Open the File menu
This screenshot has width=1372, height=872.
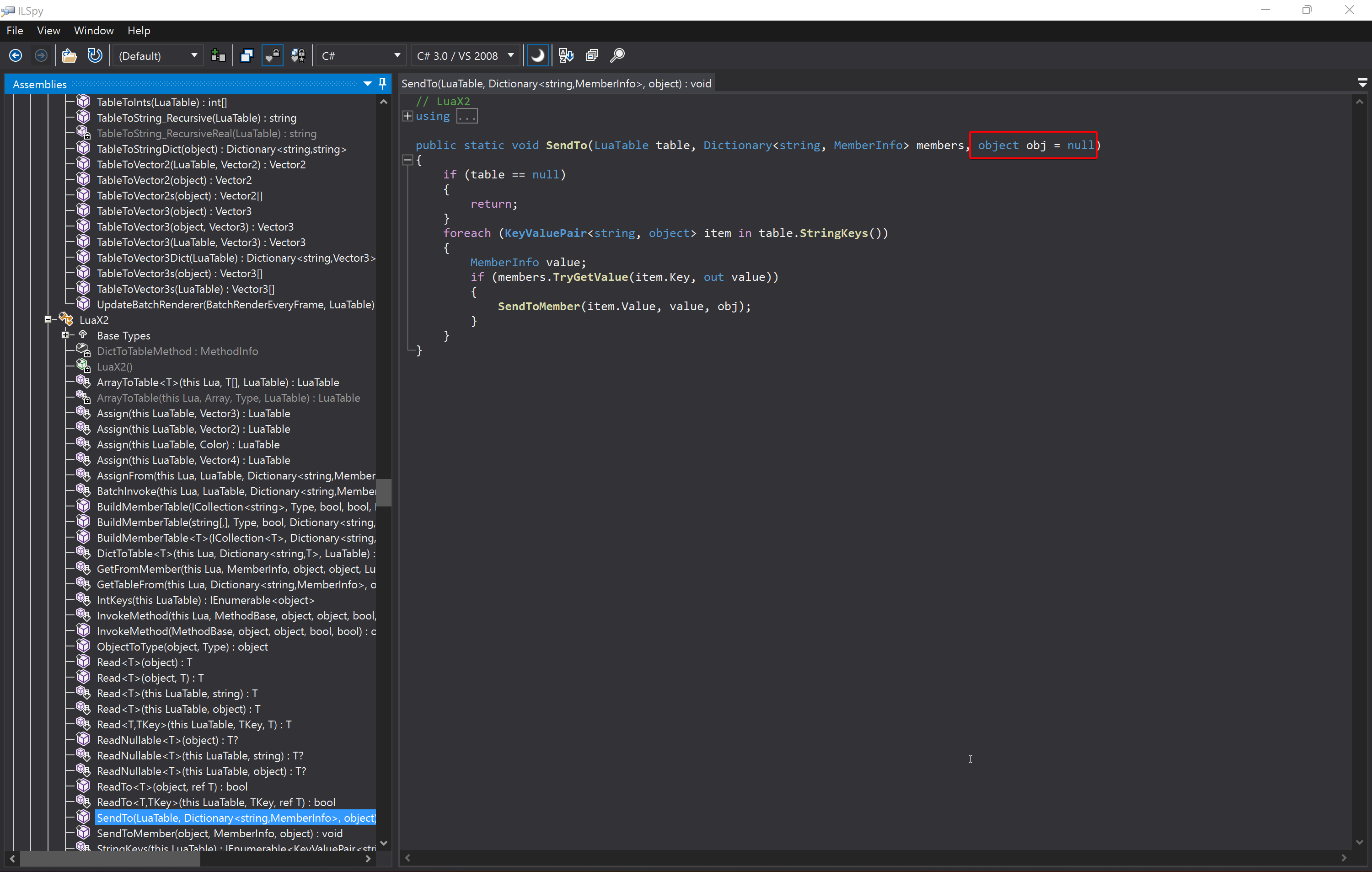click(15, 30)
